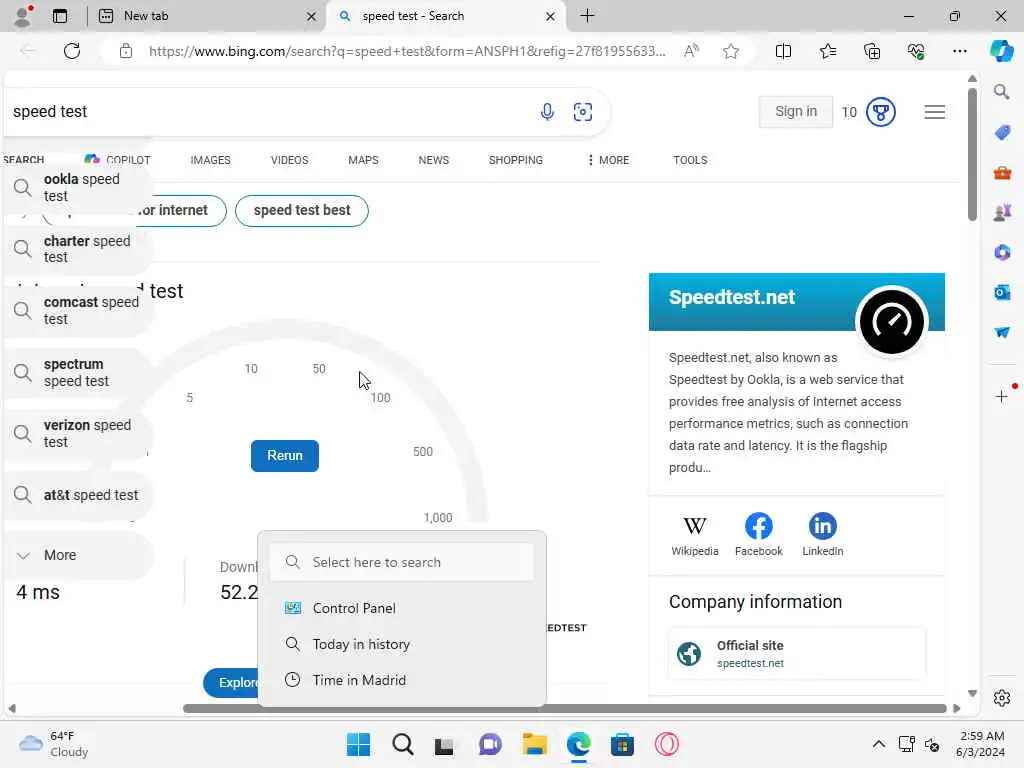Click the vertical page scrollbar thumb

tap(972, 153)
